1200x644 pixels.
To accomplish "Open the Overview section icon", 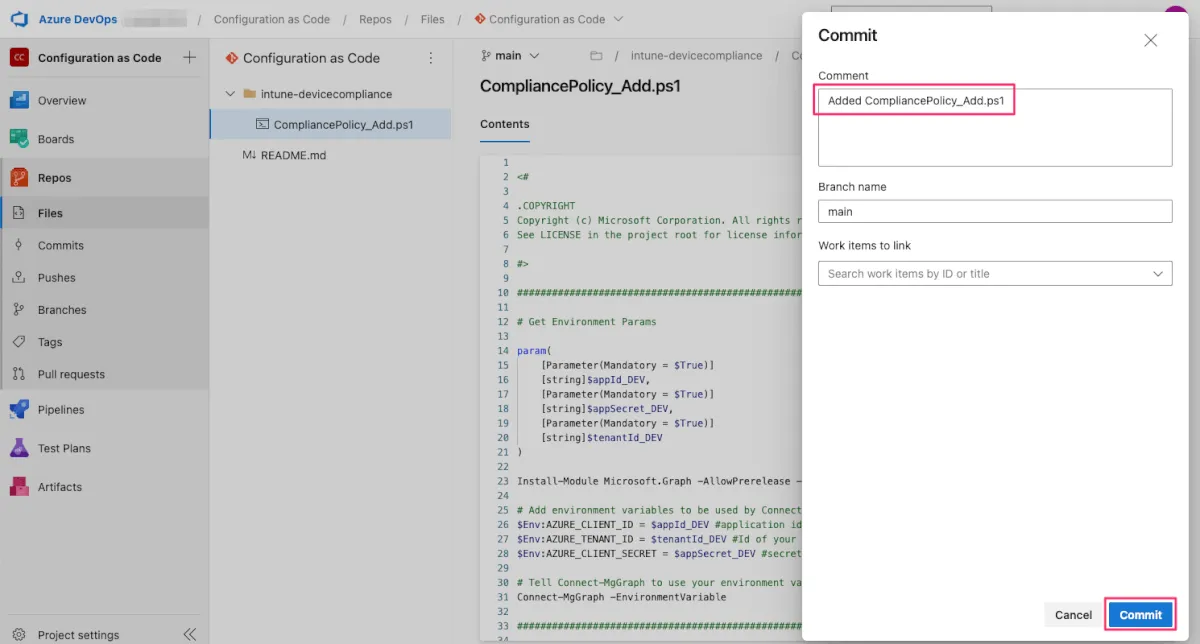I will coord(19,100).
